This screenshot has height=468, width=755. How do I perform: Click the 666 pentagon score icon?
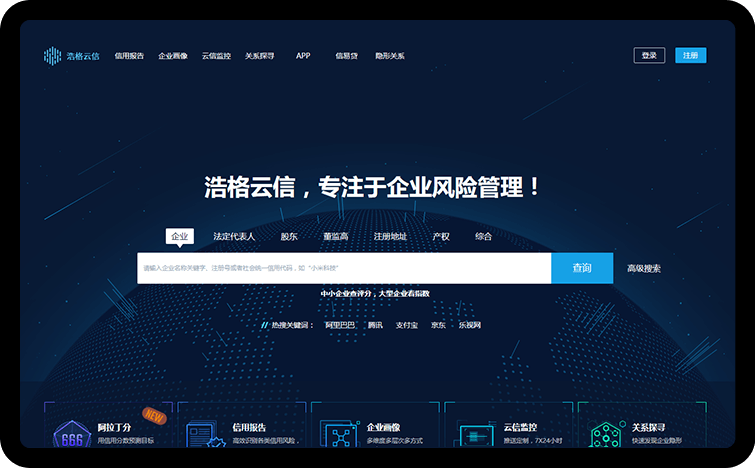(x=72, y=434)
